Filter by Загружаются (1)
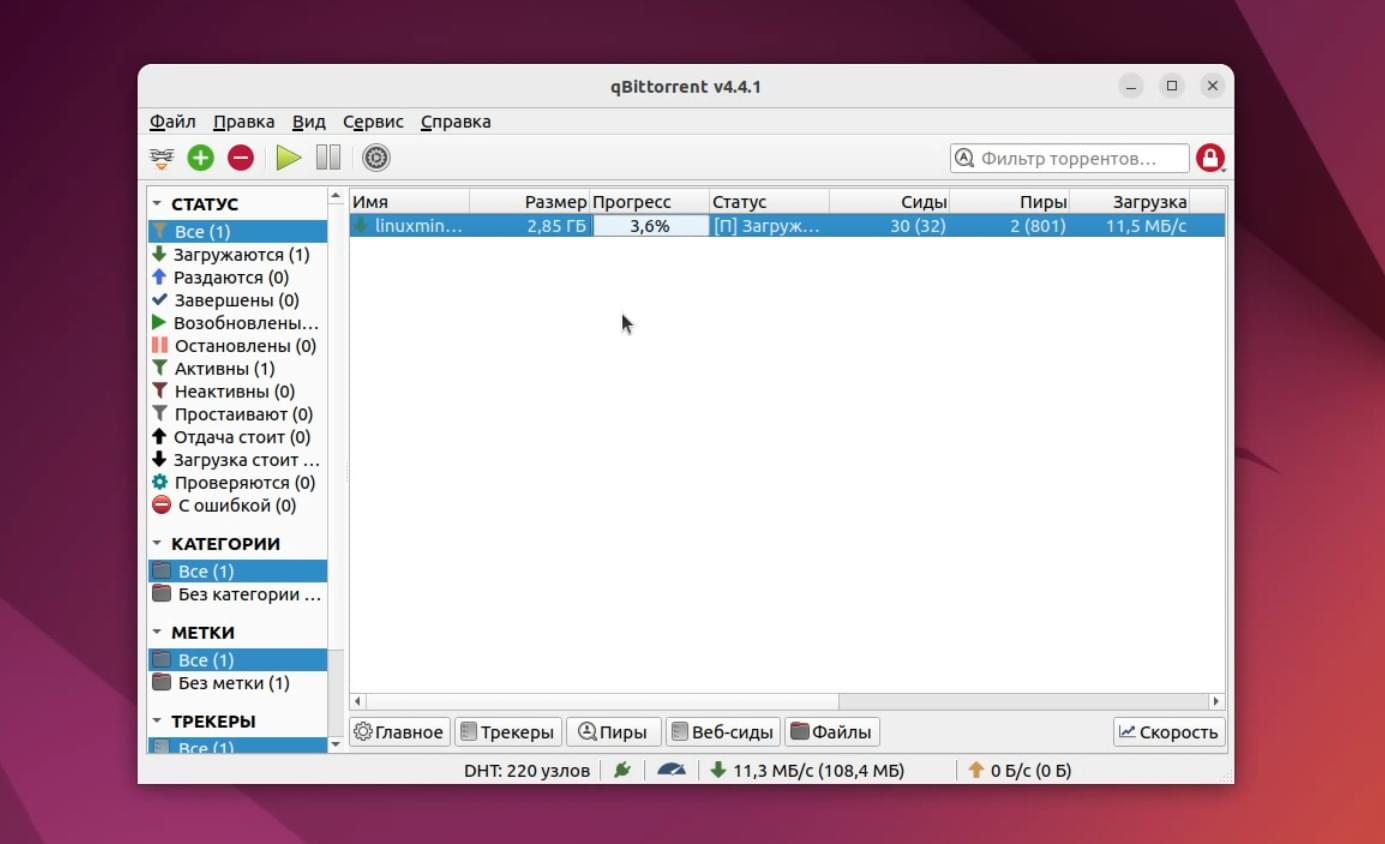The width and height of the screenshot is (1385, 844). [x=238, y=254]
